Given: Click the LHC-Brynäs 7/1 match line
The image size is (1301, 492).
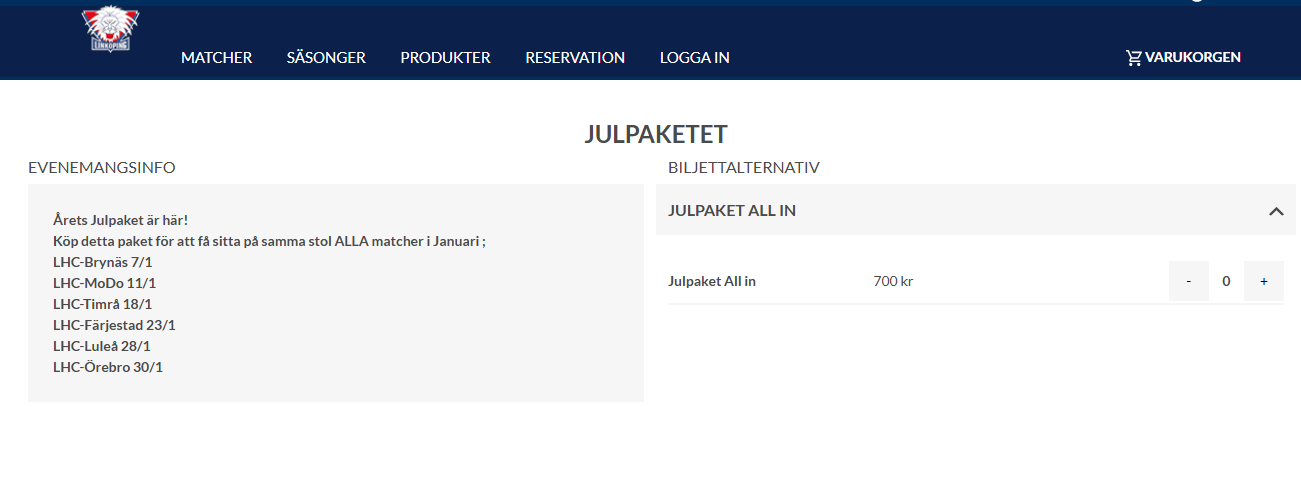Looking at the screenshot, I should coord(103,262).
